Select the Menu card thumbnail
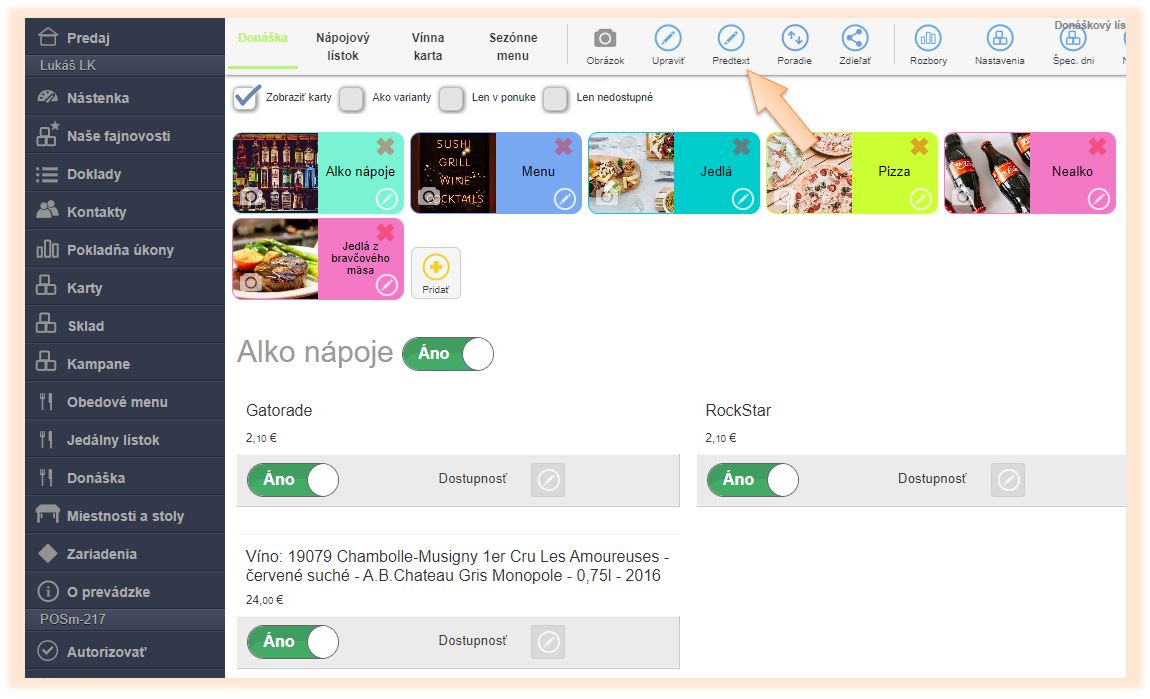This screenshot has width=1150, height=699. coord(453,173)
